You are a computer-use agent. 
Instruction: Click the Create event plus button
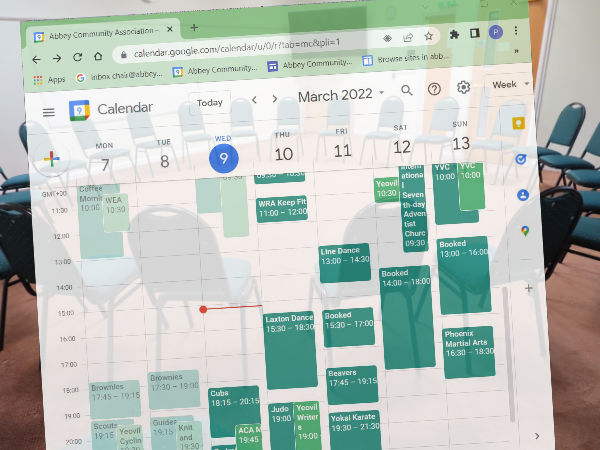click(48, 160)
